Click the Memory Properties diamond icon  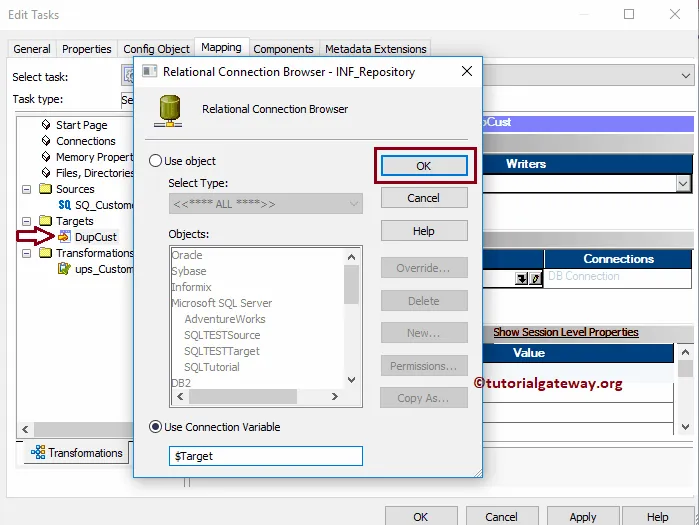tap(46, 157)
